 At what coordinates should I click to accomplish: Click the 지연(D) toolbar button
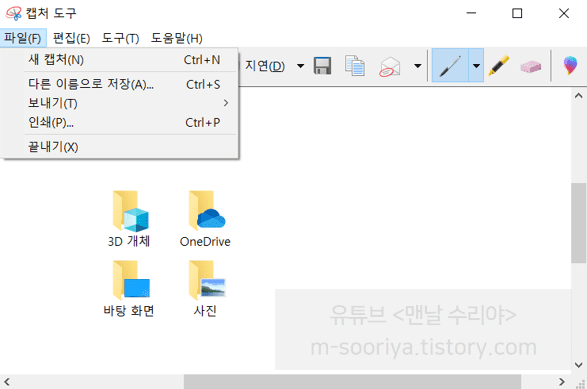pos(265,66)
